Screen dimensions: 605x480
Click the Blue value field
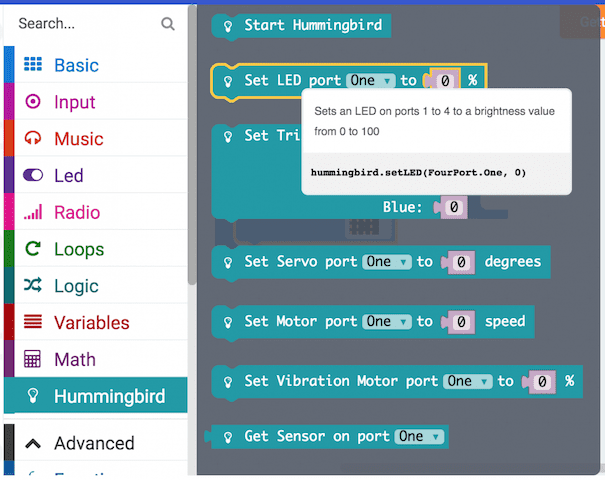tap(453, 207)
